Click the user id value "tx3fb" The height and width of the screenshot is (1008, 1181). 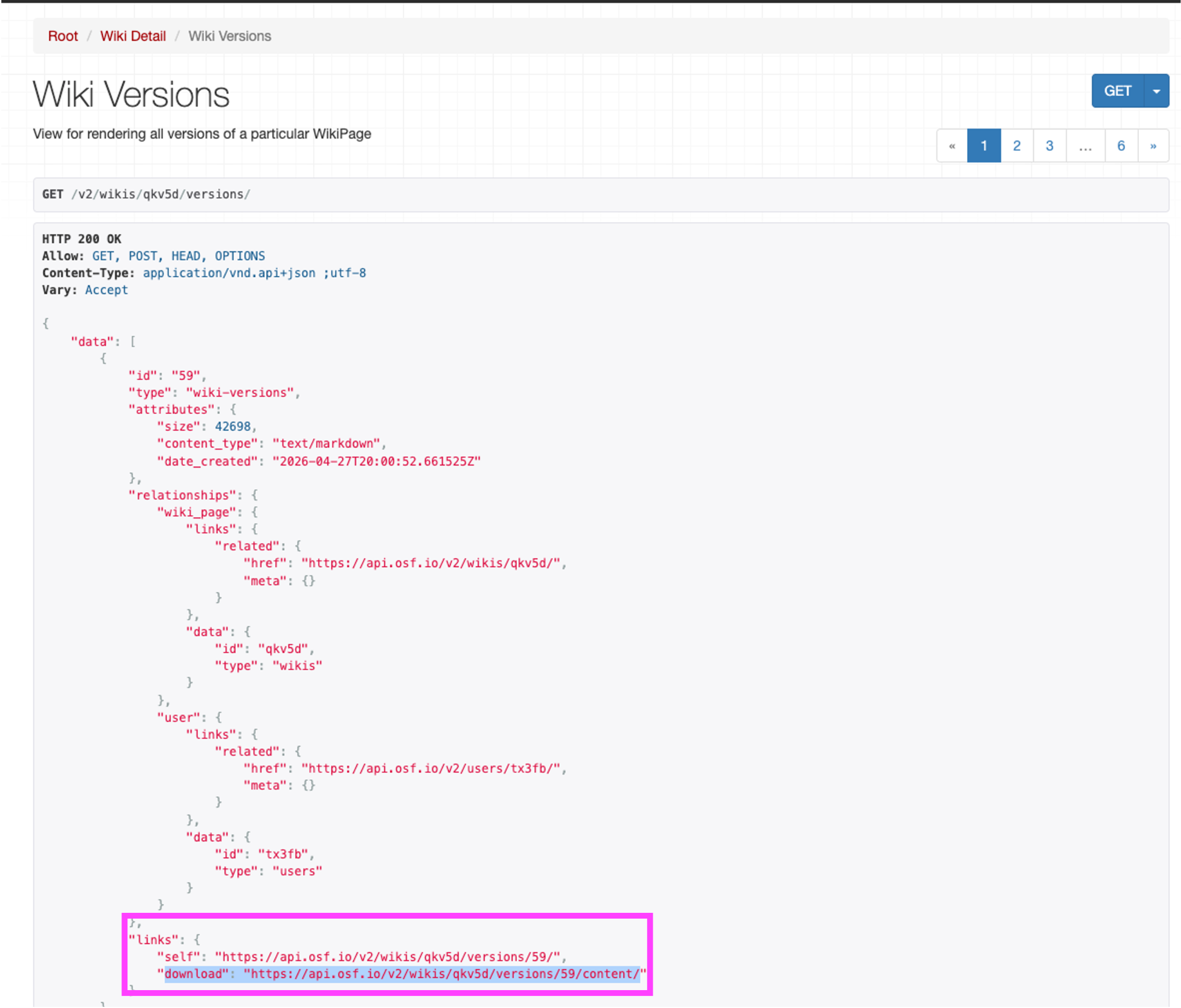click(x=283, y=854)
